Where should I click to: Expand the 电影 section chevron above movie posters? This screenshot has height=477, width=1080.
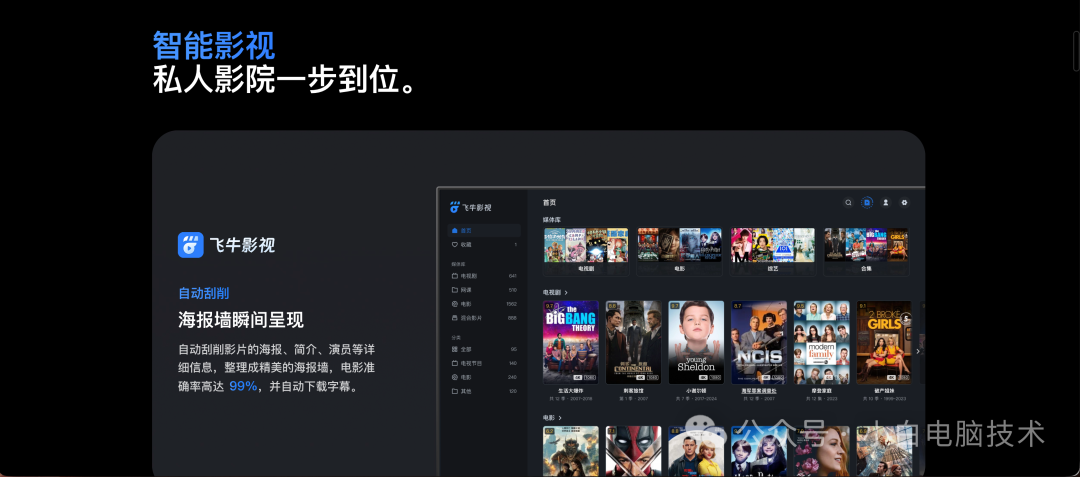coord(560,418)
